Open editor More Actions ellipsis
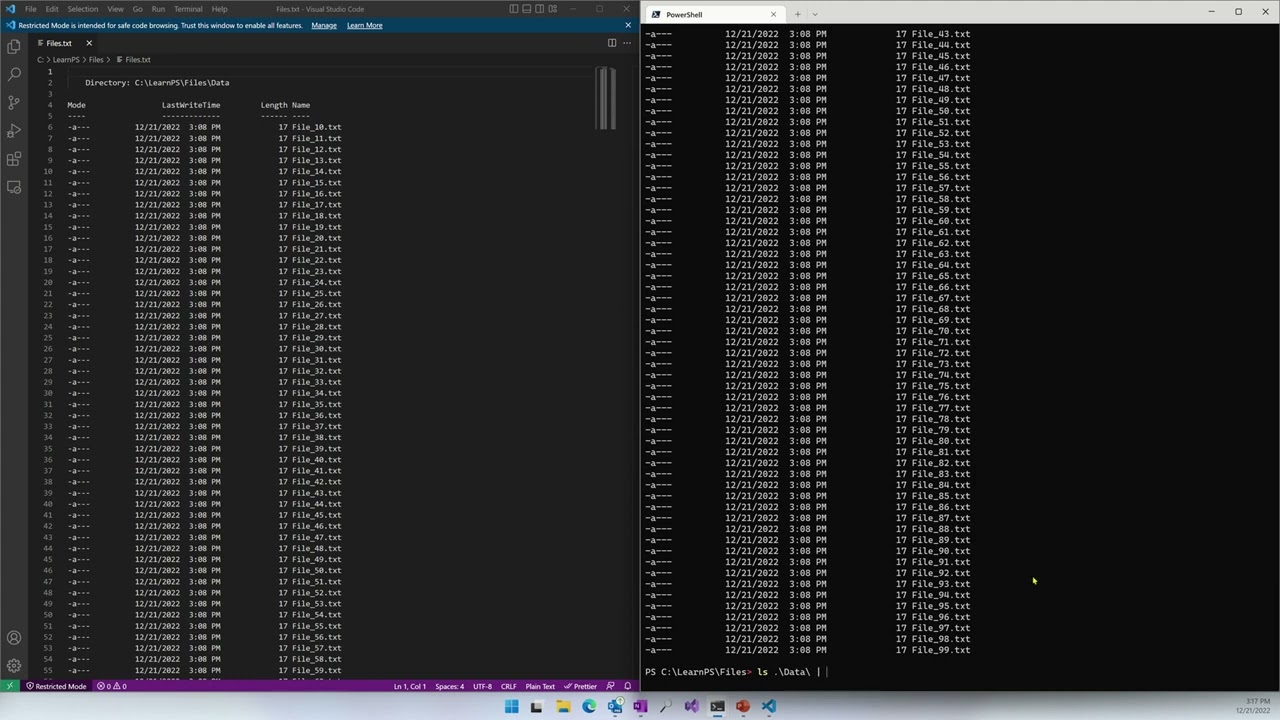Screen dimensions: 1280x720 (x=627, y=43)
